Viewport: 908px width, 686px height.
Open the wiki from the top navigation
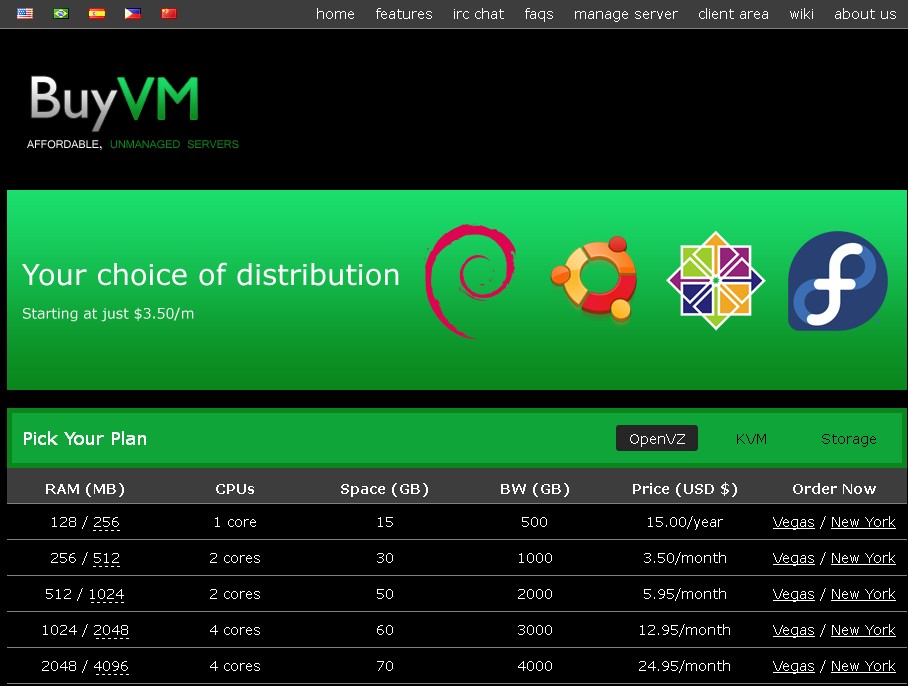click(801, 14)
